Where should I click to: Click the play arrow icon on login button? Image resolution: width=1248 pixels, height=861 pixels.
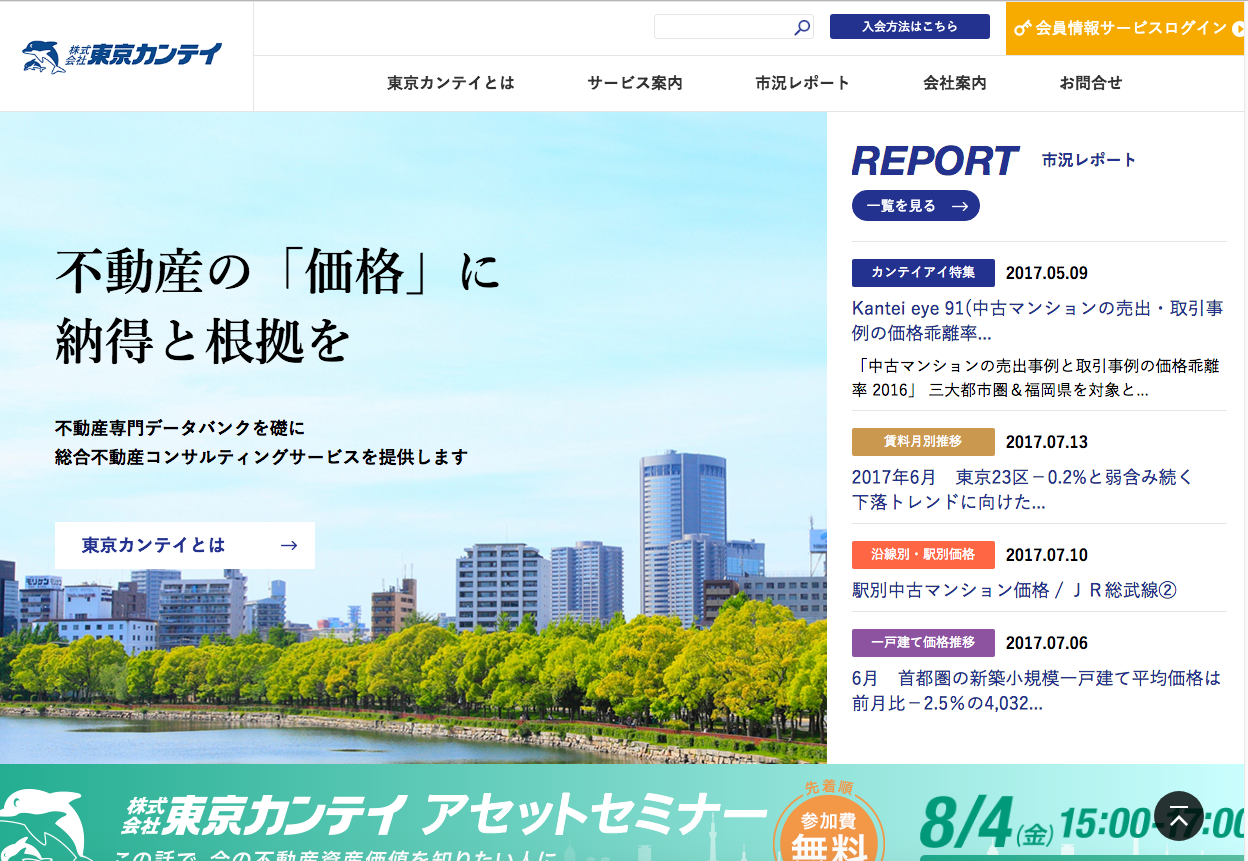click(x=1238, y=29)
